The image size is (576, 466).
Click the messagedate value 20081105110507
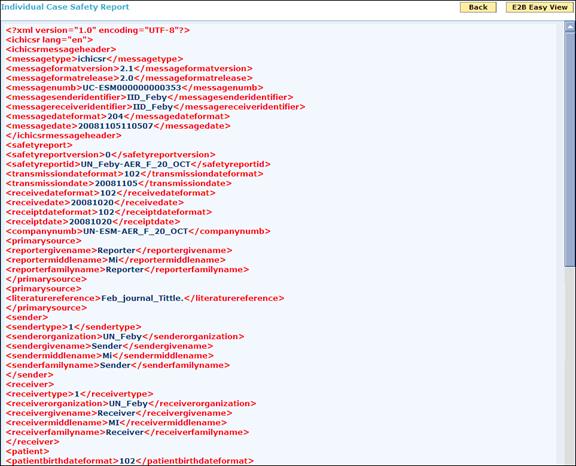point(115,126)
